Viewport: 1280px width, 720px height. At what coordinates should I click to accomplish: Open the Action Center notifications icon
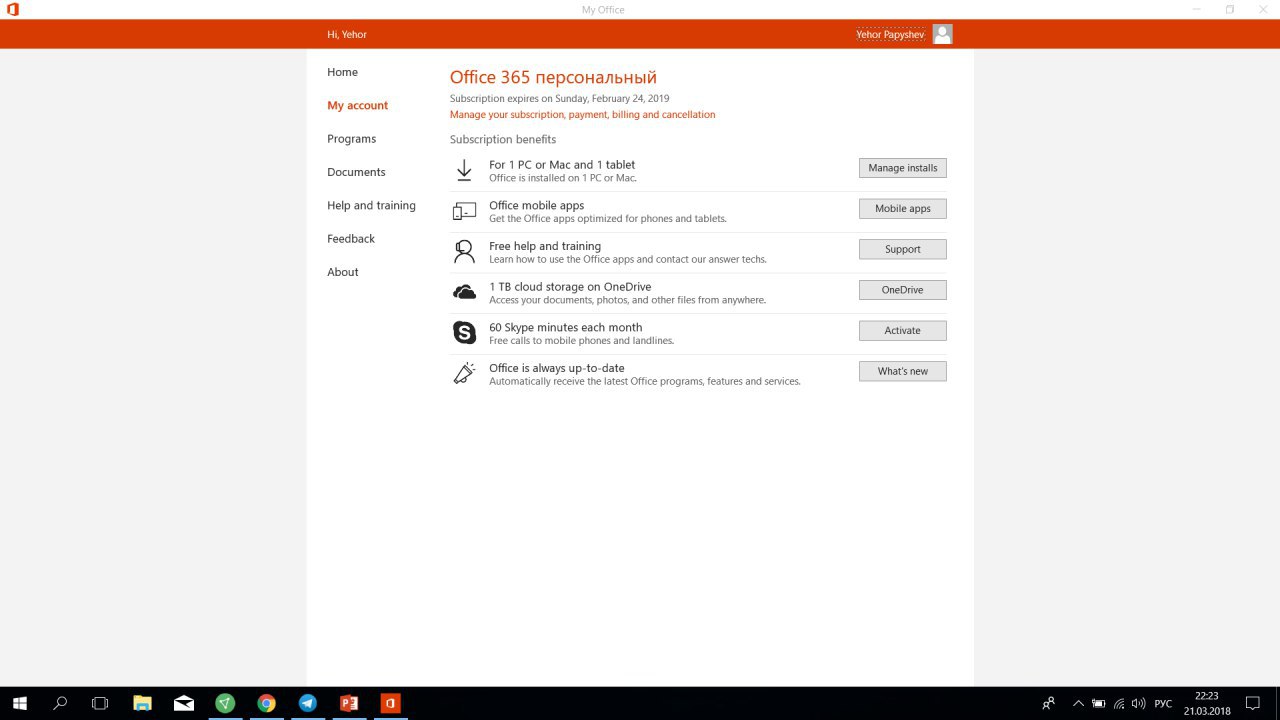tap(1252, 703)
